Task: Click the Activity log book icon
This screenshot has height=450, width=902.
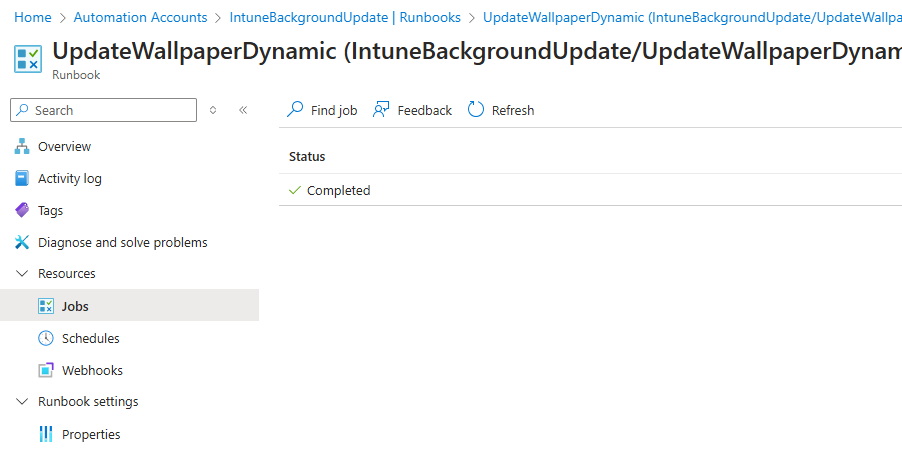Action: [x=22, y=179]
